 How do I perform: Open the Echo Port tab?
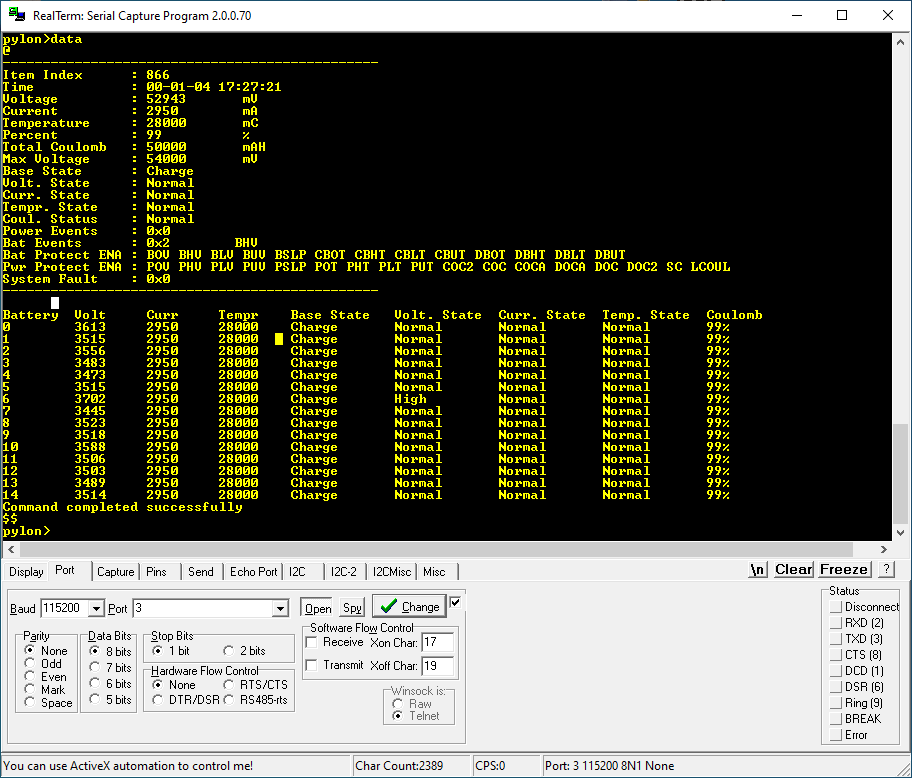253,571
